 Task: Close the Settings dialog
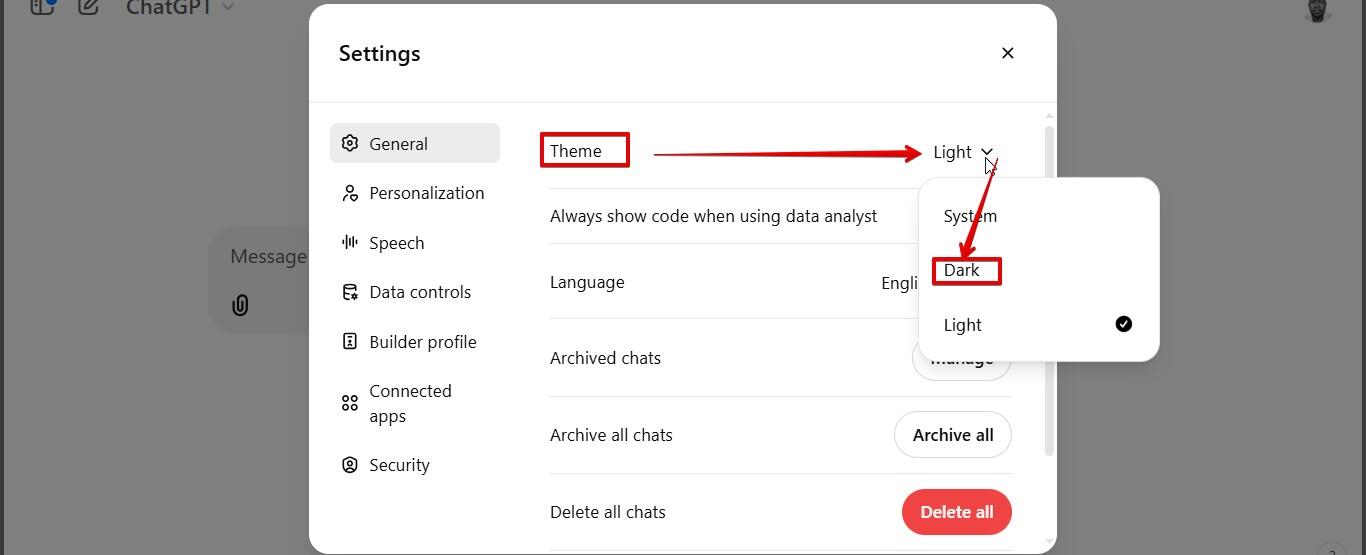pyautogui.click(x=1007, y=53)
